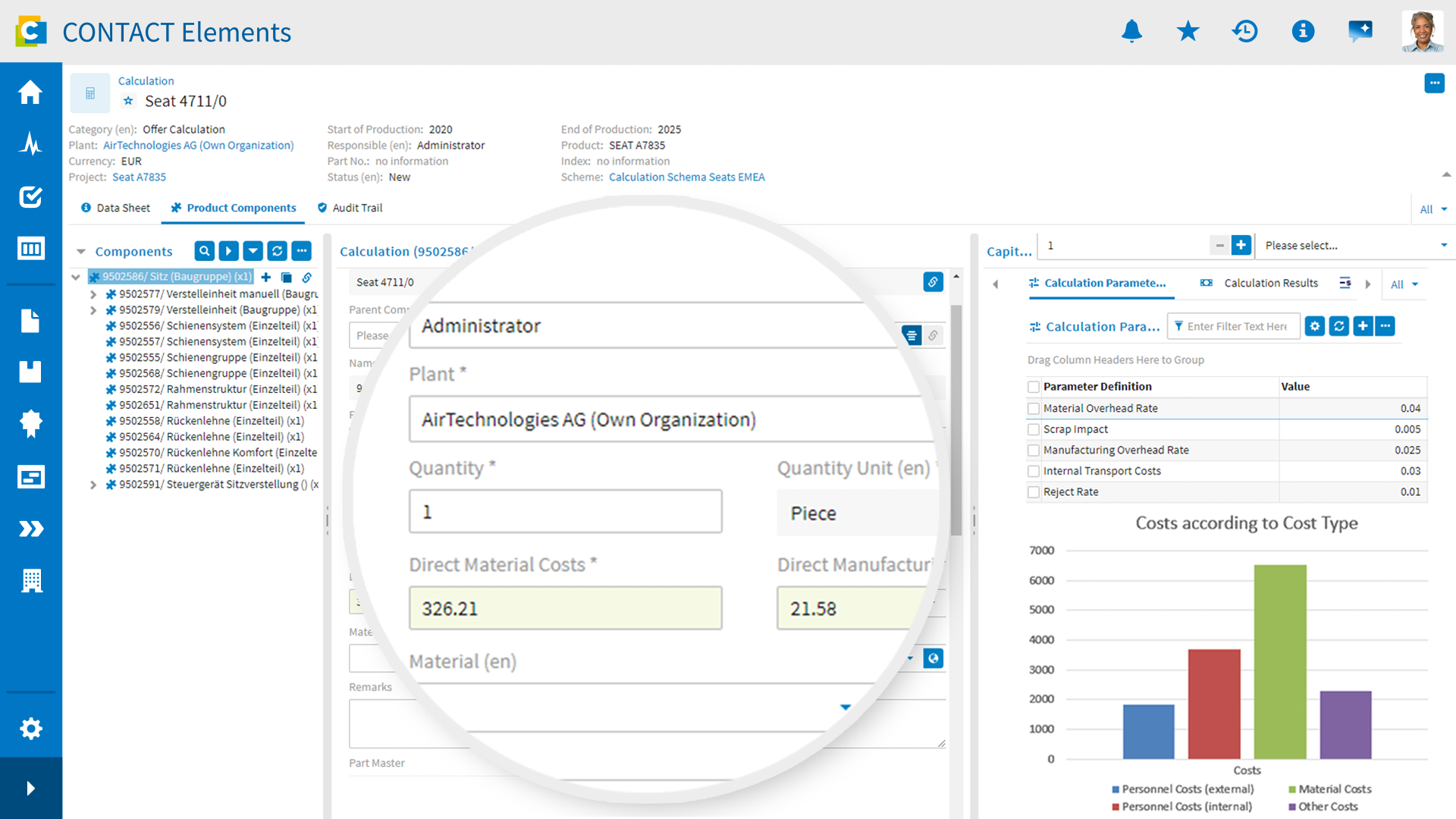
Task: Open the Audit Trail tab
Action: pos(350,208)
